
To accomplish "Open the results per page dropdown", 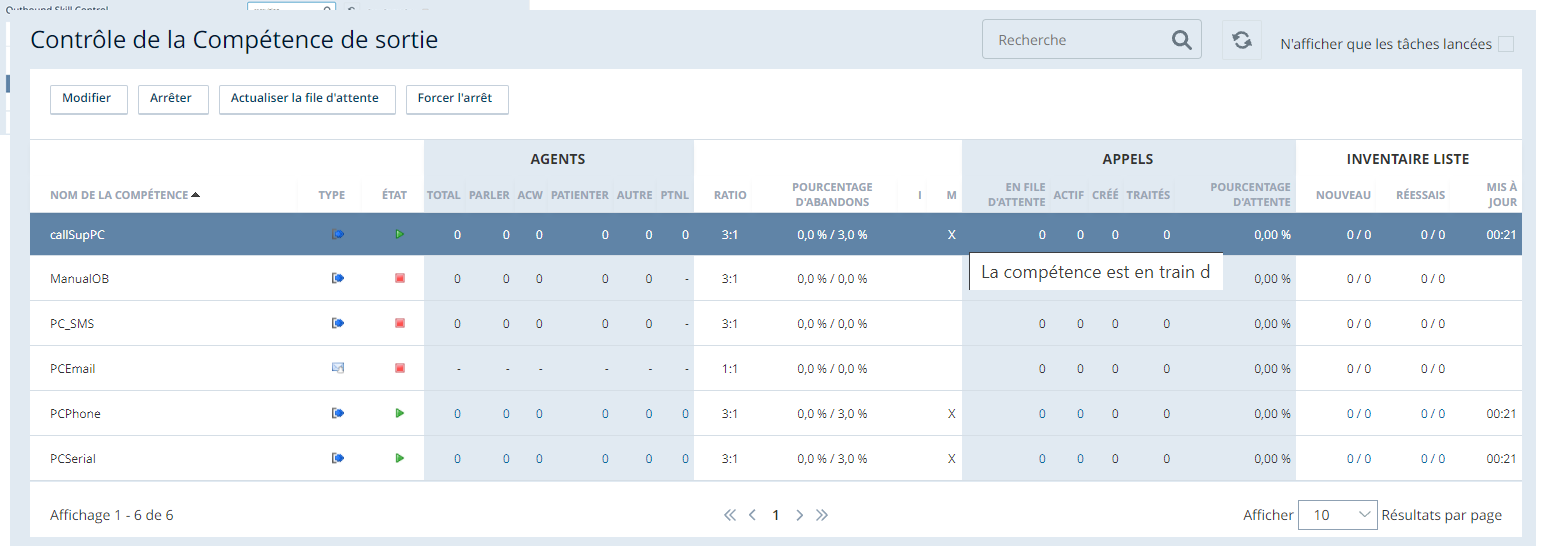I will (x=1337, y=515).
